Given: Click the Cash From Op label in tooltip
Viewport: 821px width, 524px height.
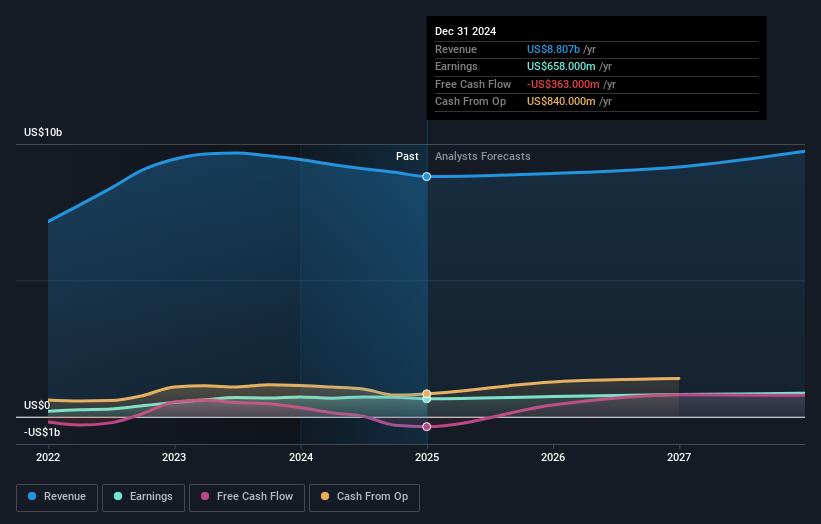Looking at the screenshot, I should point(470,102).
